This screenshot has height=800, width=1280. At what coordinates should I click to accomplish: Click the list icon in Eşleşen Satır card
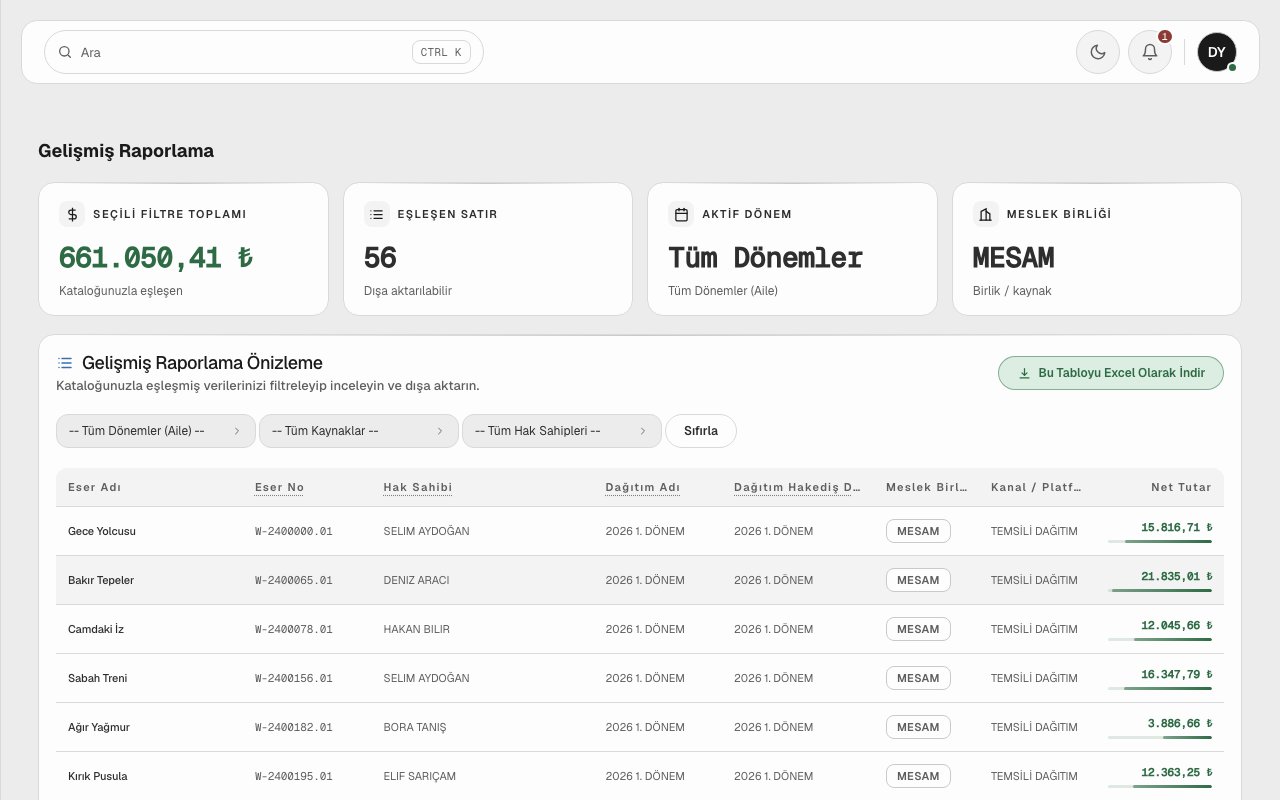[377, 214]
